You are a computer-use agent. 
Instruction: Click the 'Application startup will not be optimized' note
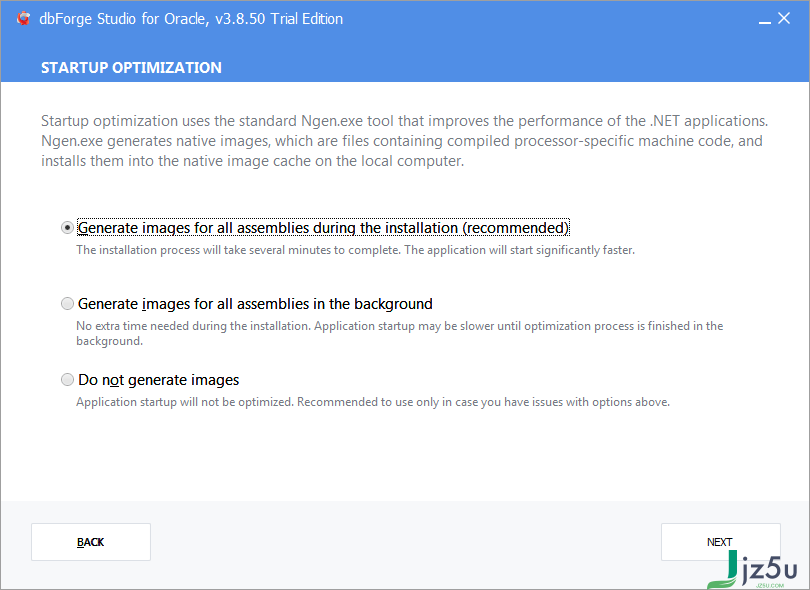point(373,402)
